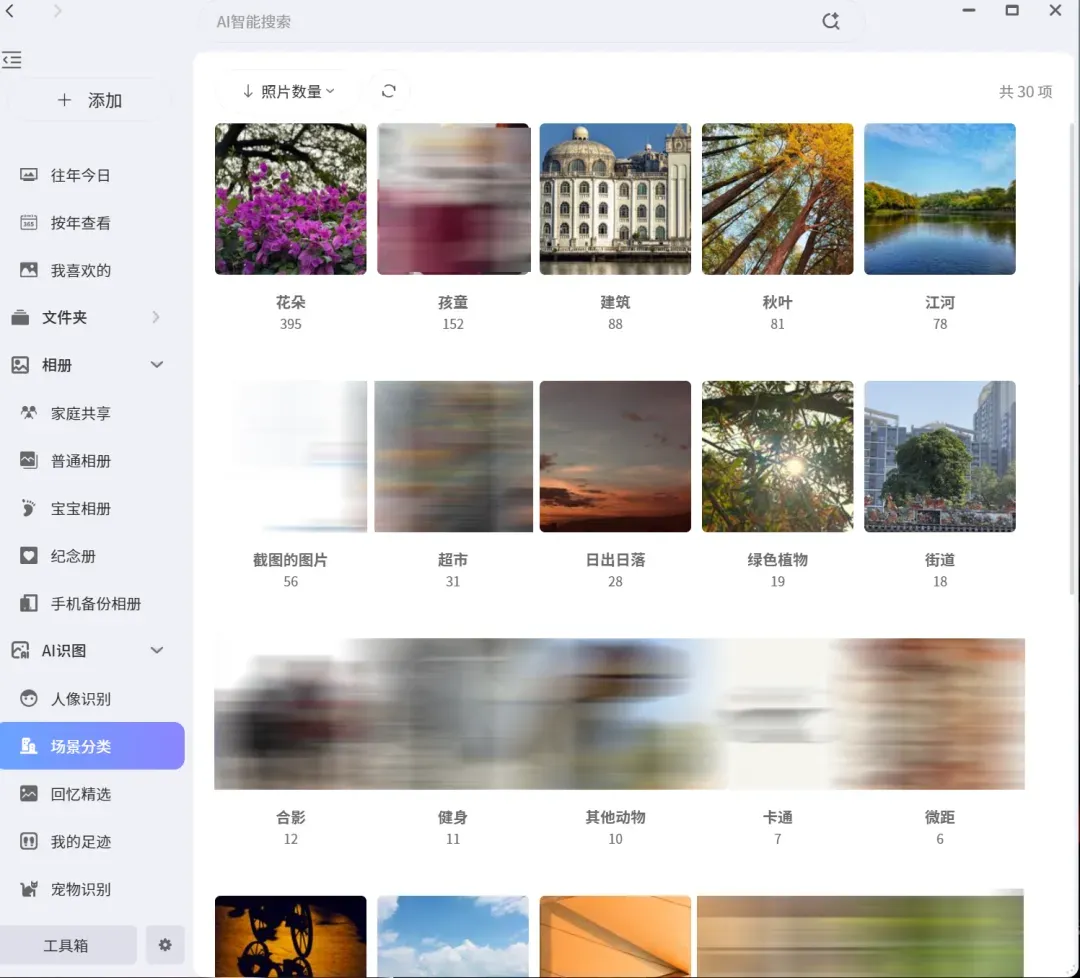Click the AI search icon in search bar

pos(831,21)
